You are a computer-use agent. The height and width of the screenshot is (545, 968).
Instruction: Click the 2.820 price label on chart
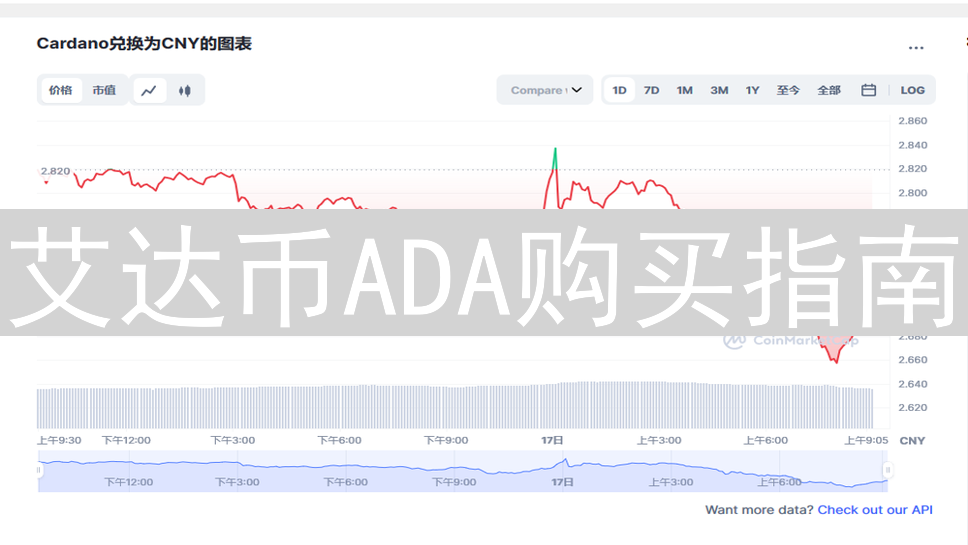(x=56, y=171)
